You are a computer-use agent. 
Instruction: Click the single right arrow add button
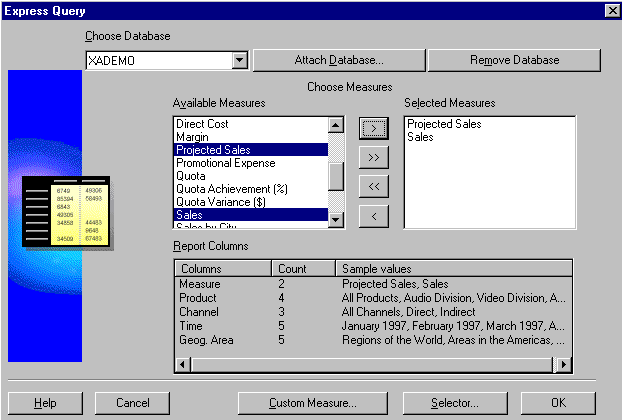click(x=373, y=128)
